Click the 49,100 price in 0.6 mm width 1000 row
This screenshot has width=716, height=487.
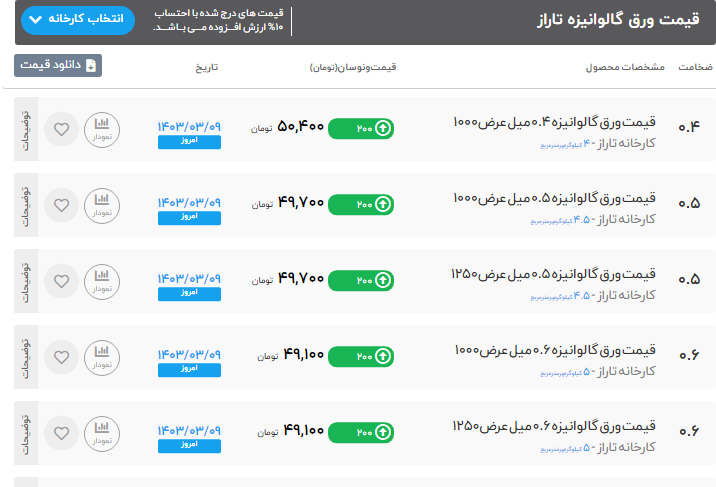click(303, 354)
